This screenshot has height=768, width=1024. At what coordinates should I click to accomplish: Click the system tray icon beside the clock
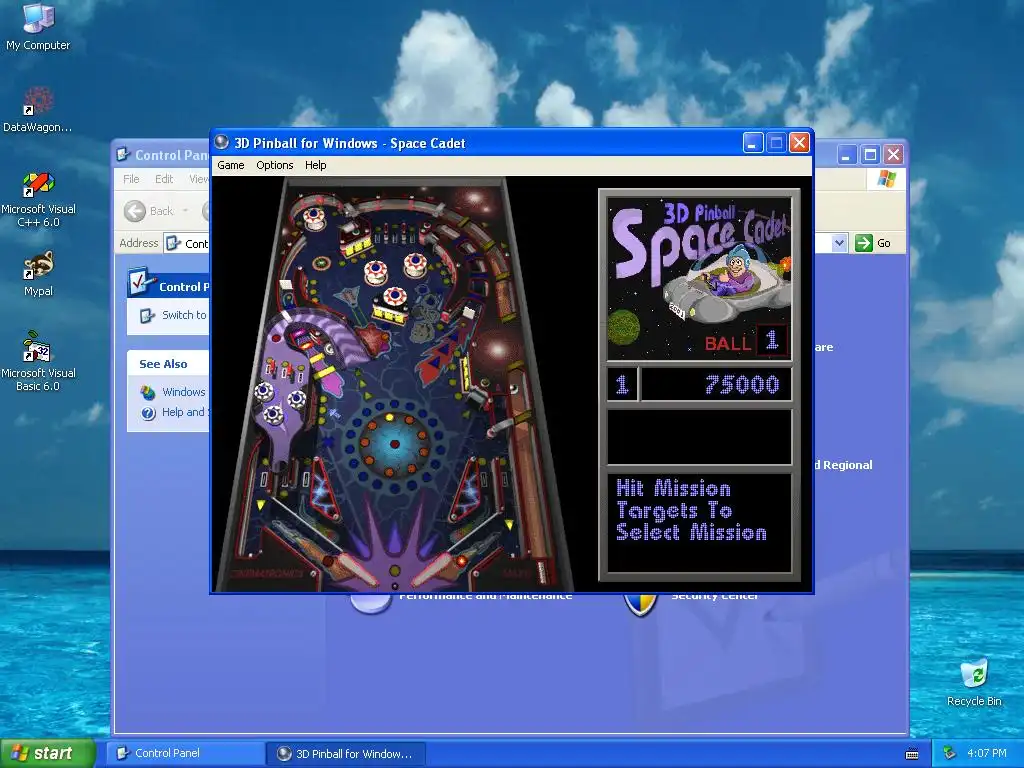click(950, 753)
